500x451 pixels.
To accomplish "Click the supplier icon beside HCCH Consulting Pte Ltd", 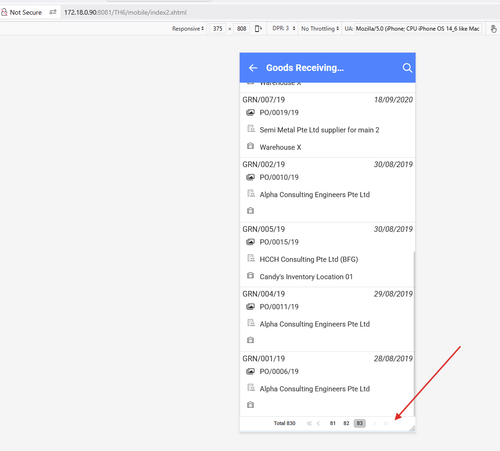I will [x=251, y=258].
